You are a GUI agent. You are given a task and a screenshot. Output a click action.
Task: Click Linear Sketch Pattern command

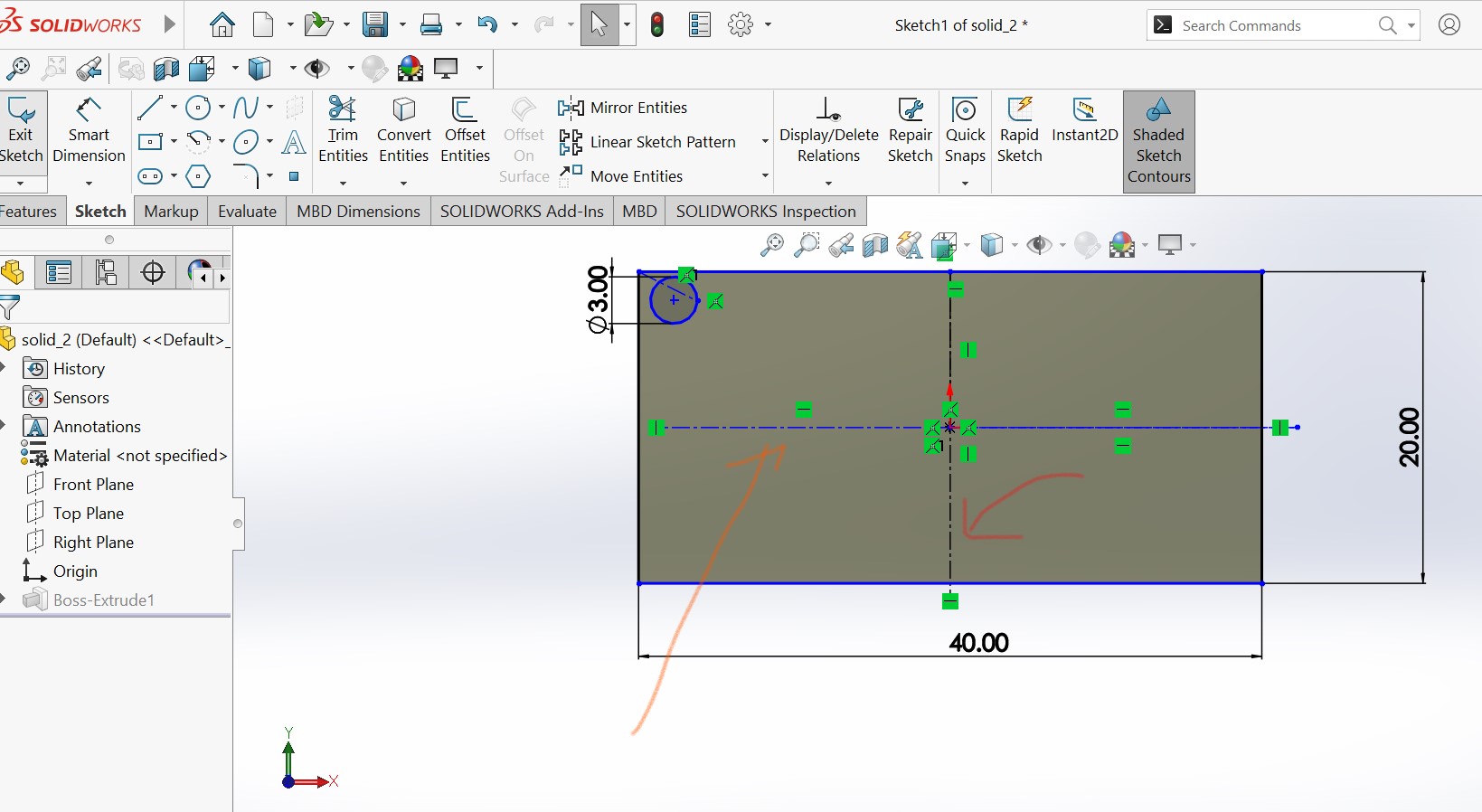point(647,142)
